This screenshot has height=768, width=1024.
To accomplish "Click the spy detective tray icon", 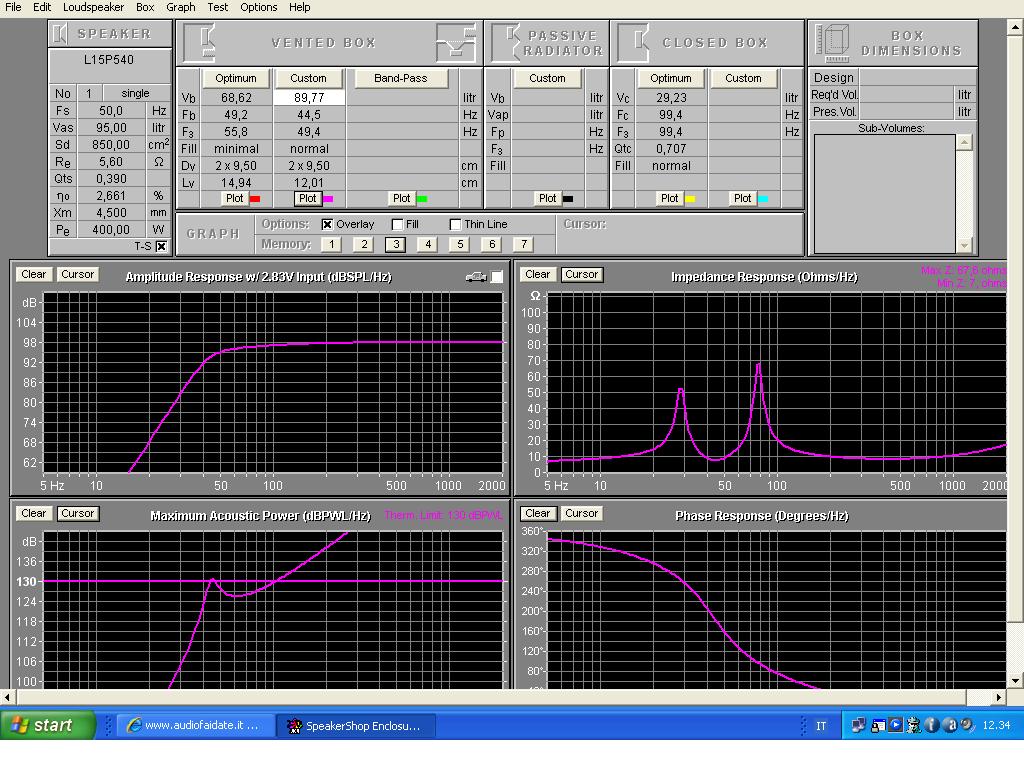I will [x=914, y=725].
